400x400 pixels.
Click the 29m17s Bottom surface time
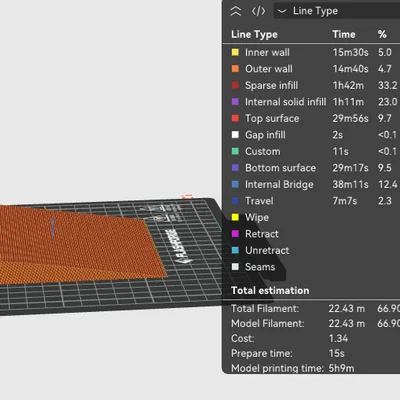(351, 168)
